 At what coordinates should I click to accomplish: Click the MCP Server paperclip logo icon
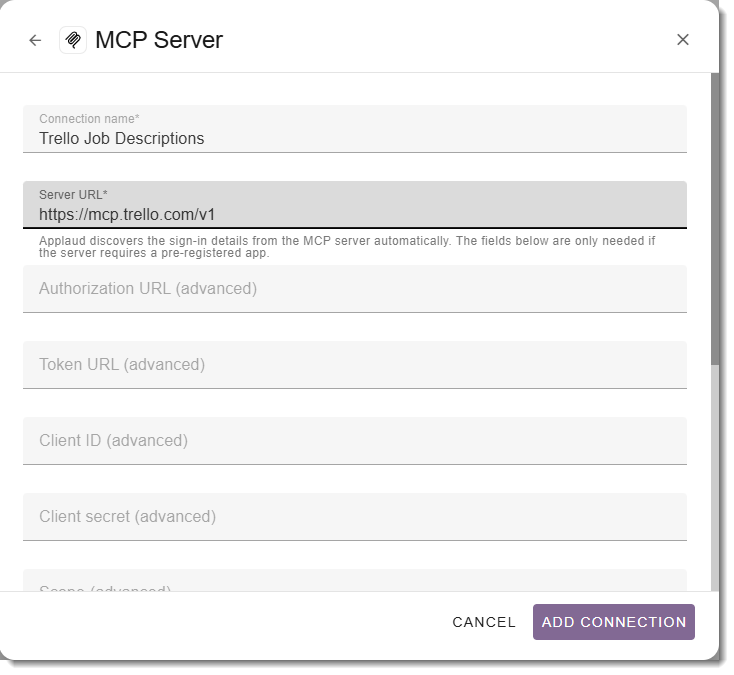[x=73, y=40]
